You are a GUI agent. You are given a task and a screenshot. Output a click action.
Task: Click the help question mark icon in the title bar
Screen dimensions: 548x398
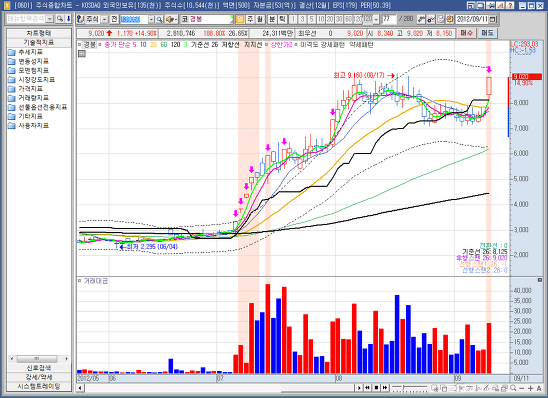pyautogui.click(x=510, y=5)
